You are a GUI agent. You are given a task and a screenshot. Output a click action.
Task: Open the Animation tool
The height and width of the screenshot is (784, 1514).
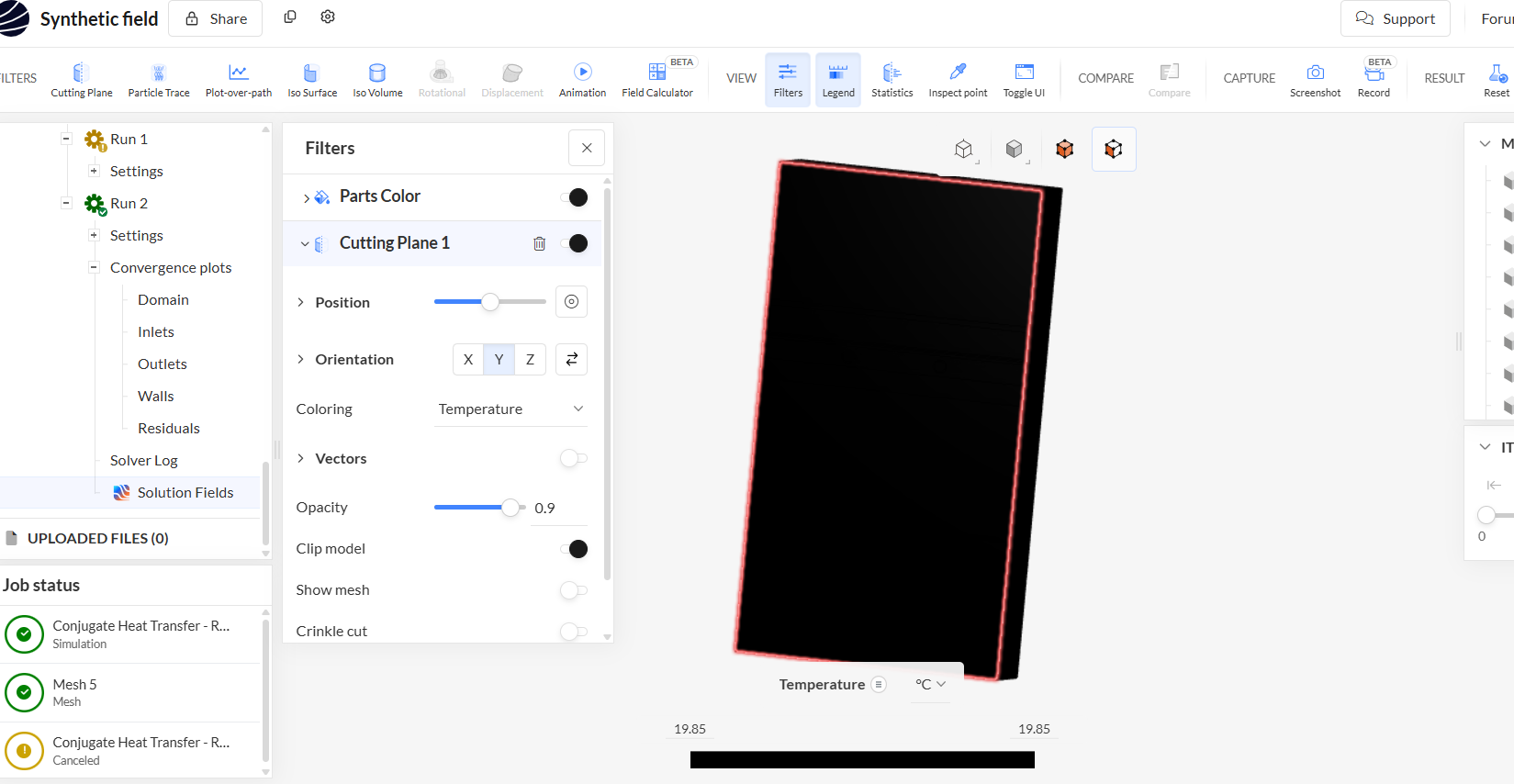(x=582, y=80)
